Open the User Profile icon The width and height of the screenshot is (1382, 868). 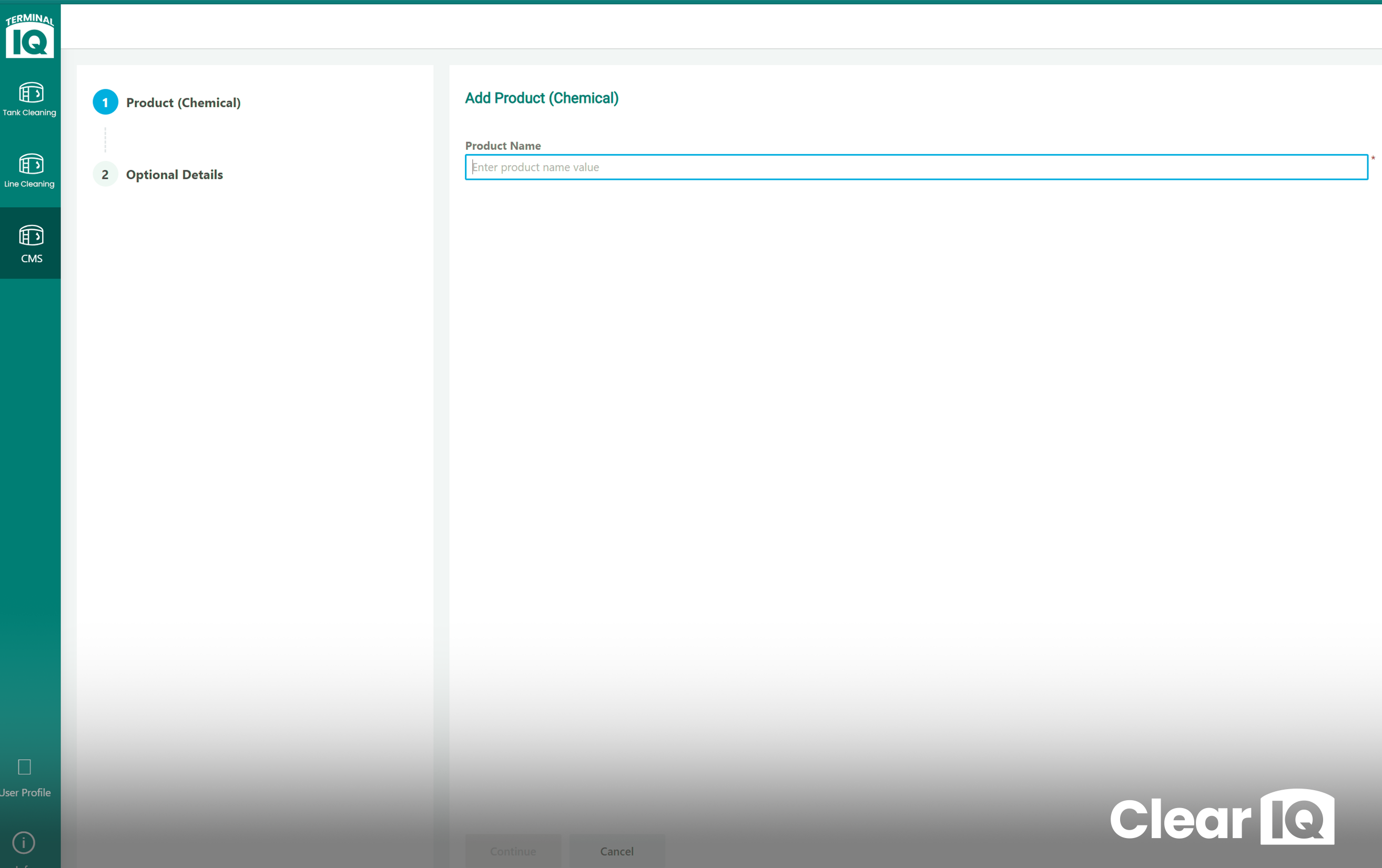24,767
